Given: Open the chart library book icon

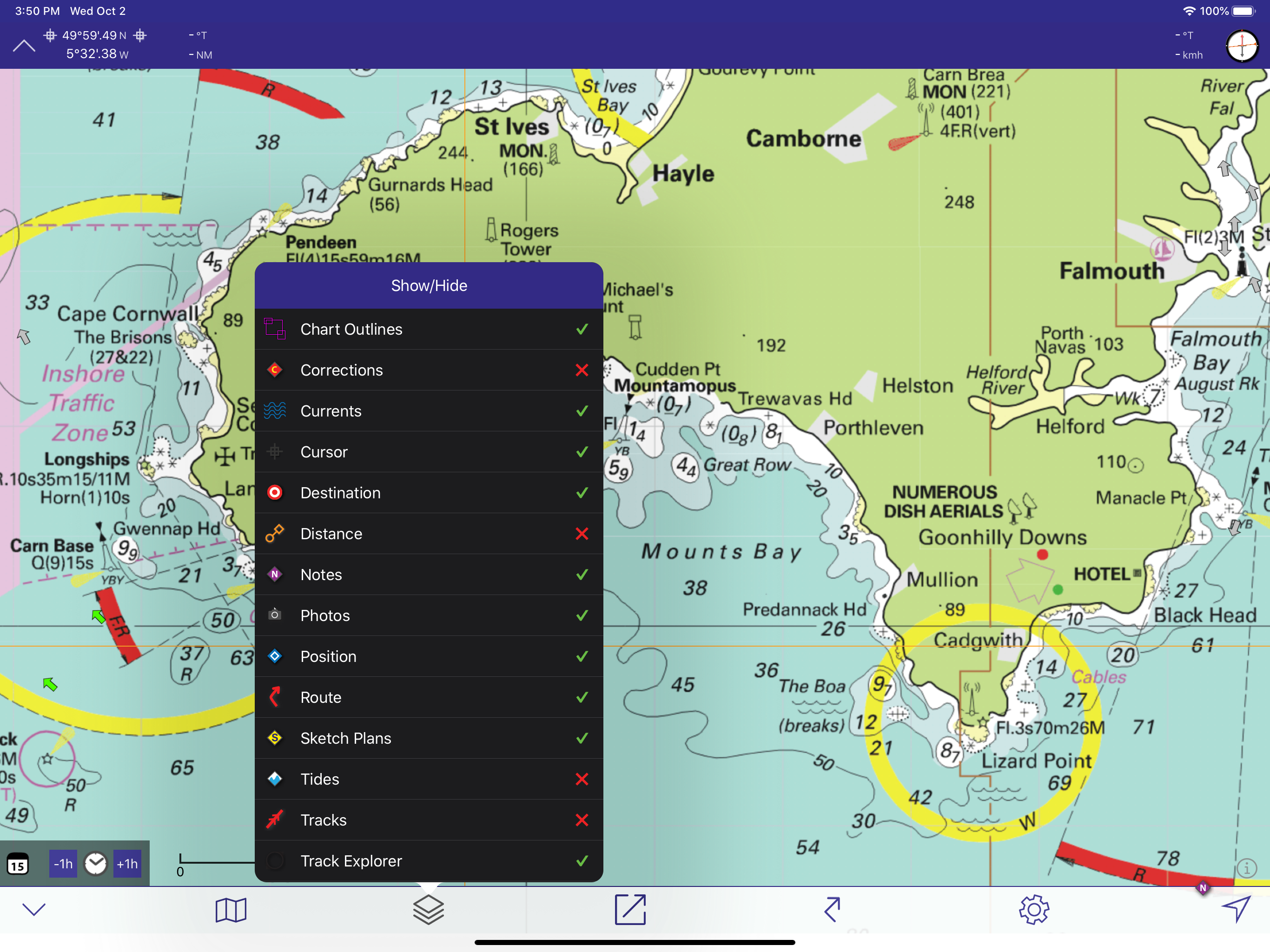Looking at the screenshot, I should click(231, 910).
